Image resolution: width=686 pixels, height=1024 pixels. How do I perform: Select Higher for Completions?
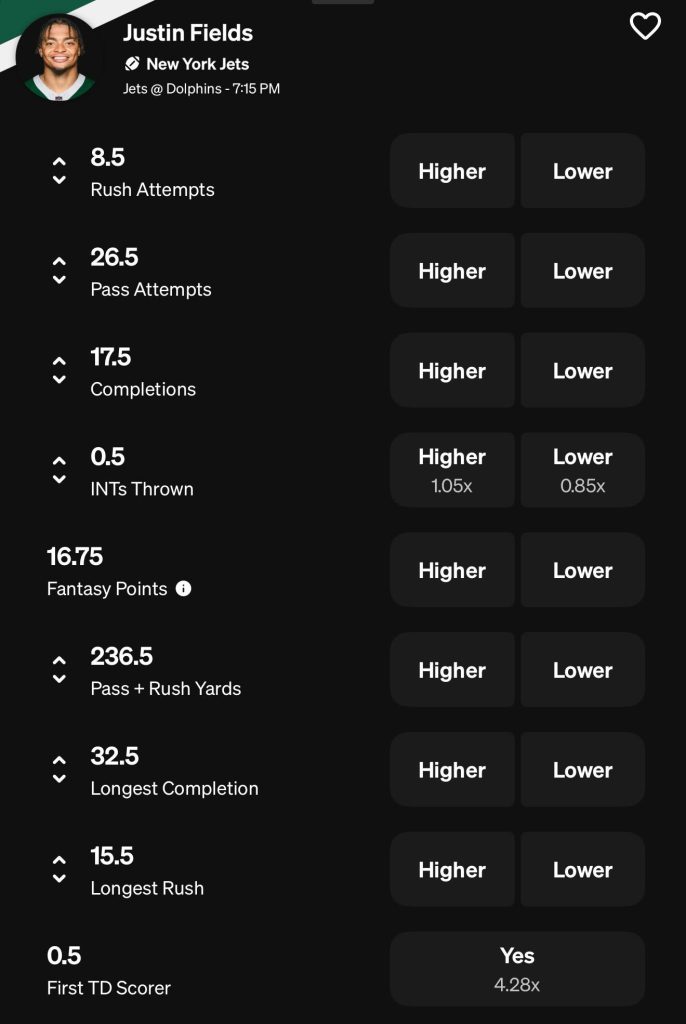452,371
